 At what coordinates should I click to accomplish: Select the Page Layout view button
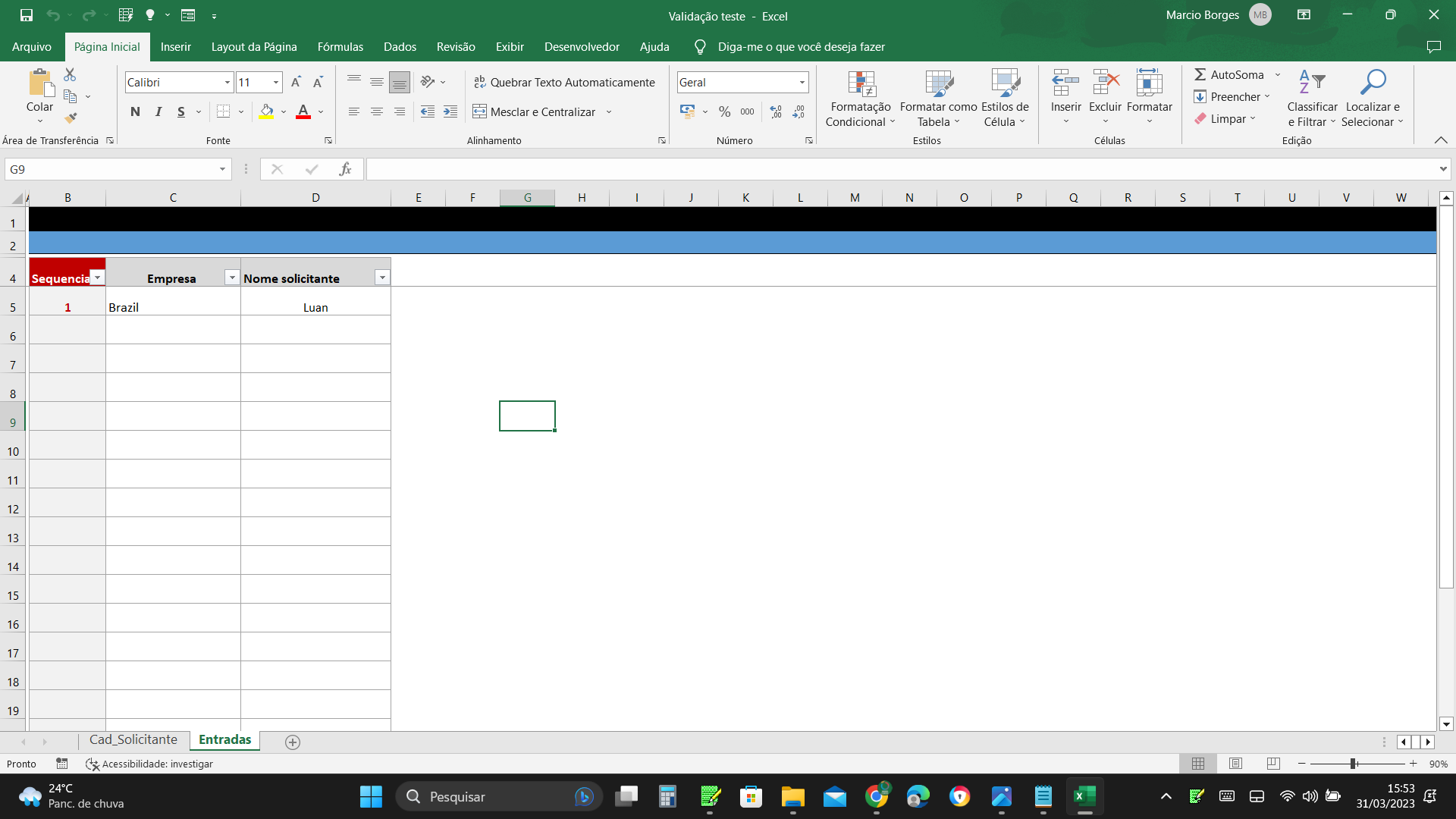click(1235, 764)
